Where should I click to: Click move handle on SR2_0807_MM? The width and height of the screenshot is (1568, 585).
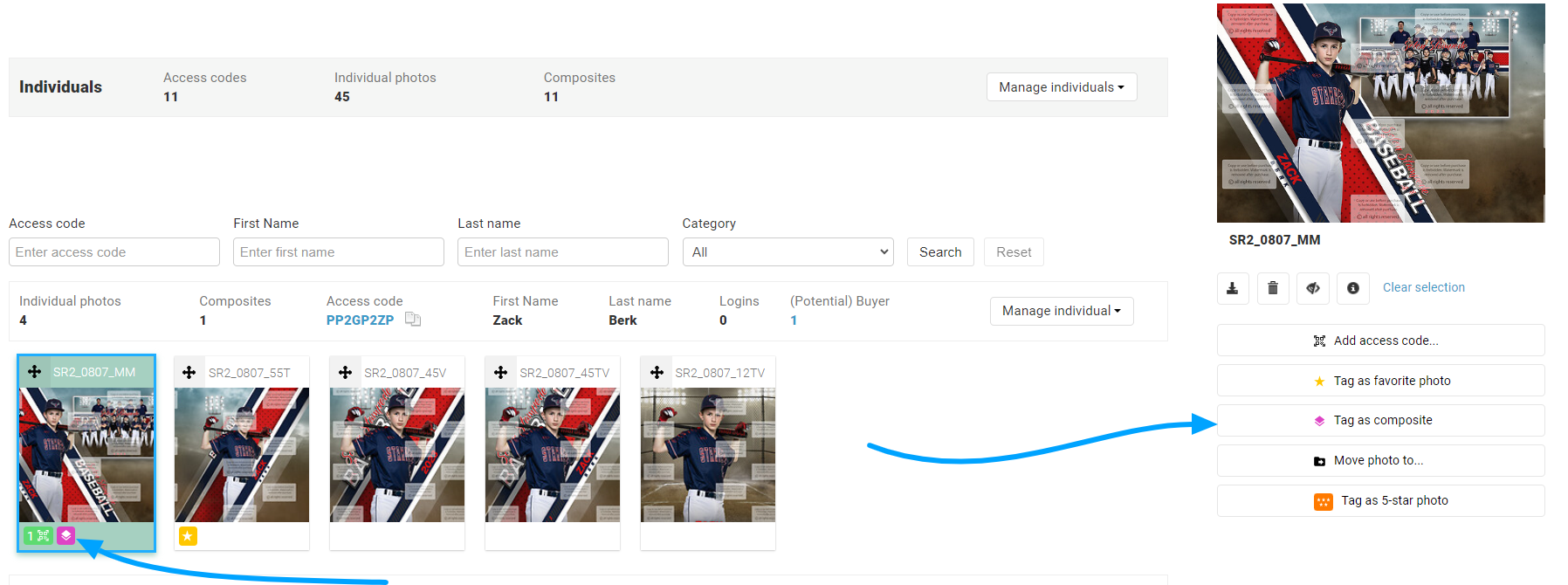(x=34, y=372)
